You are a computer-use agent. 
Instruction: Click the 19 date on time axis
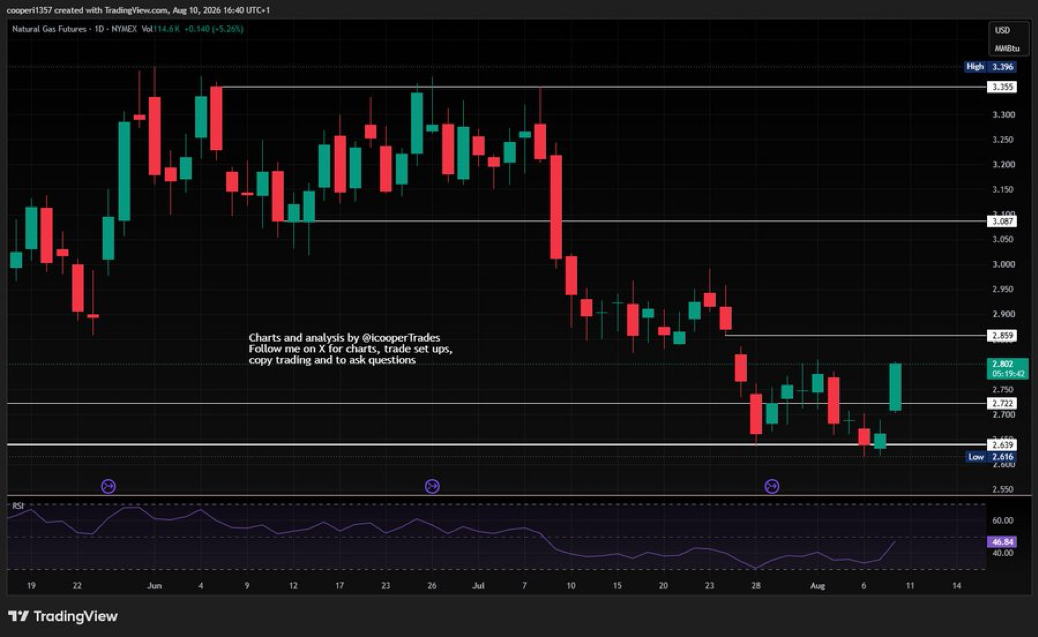coord(31,585)
